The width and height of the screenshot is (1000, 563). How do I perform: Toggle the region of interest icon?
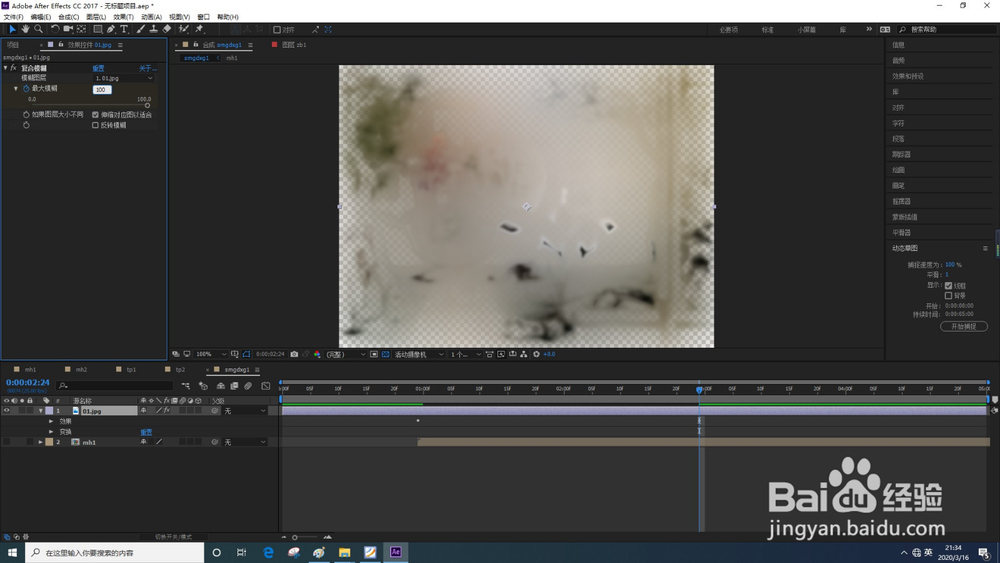(x=374, y=354)
